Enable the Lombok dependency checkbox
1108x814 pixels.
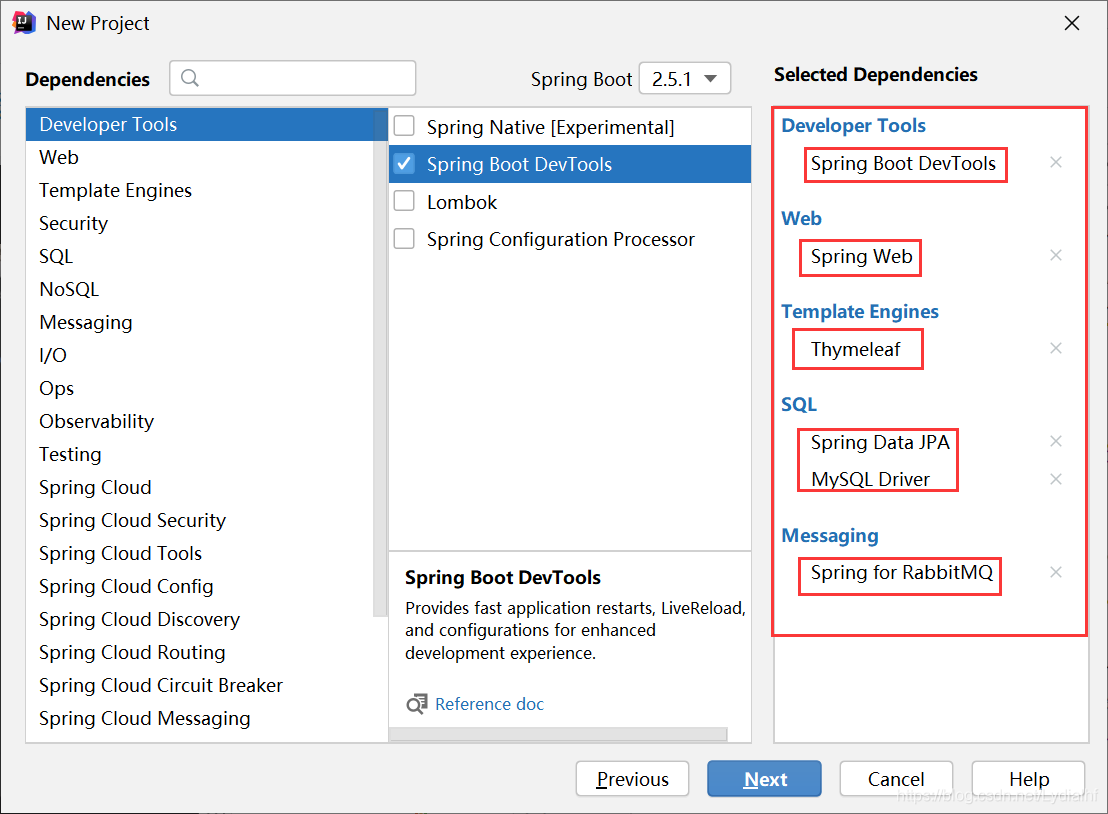[x=404, y=201]
